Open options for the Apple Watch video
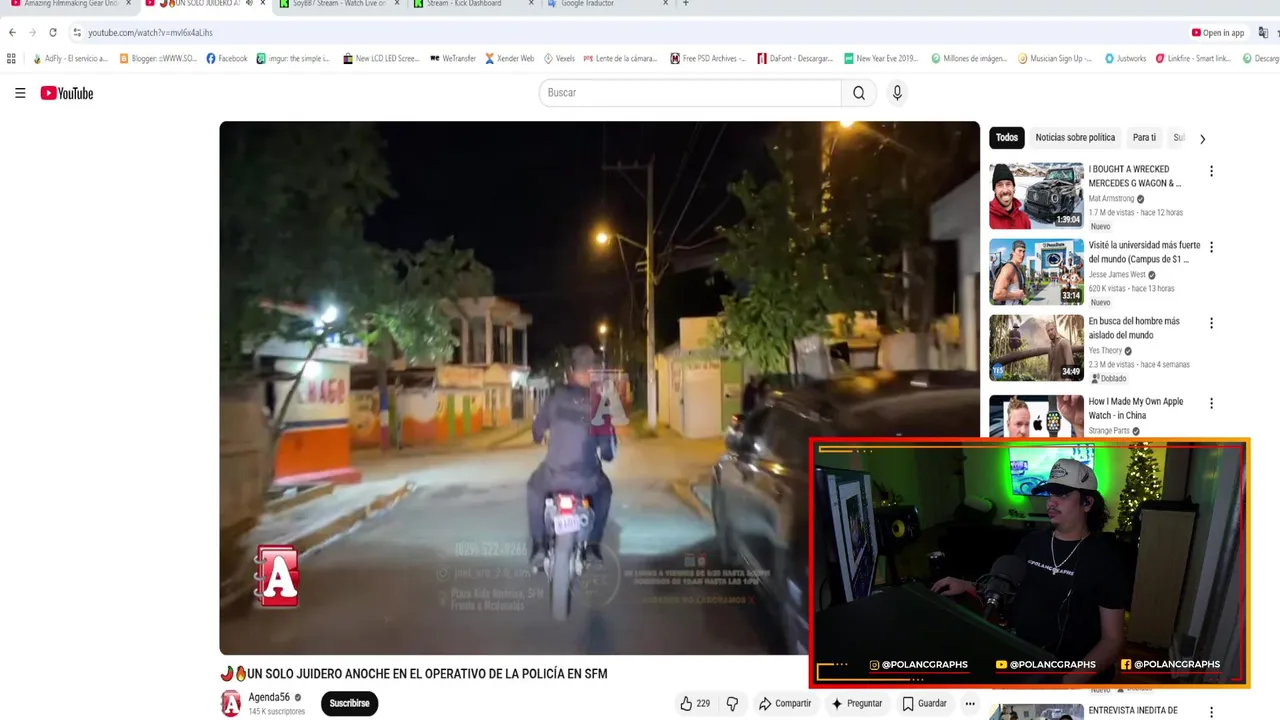This screenshot has height=720, width=1280. point(1211,404)
